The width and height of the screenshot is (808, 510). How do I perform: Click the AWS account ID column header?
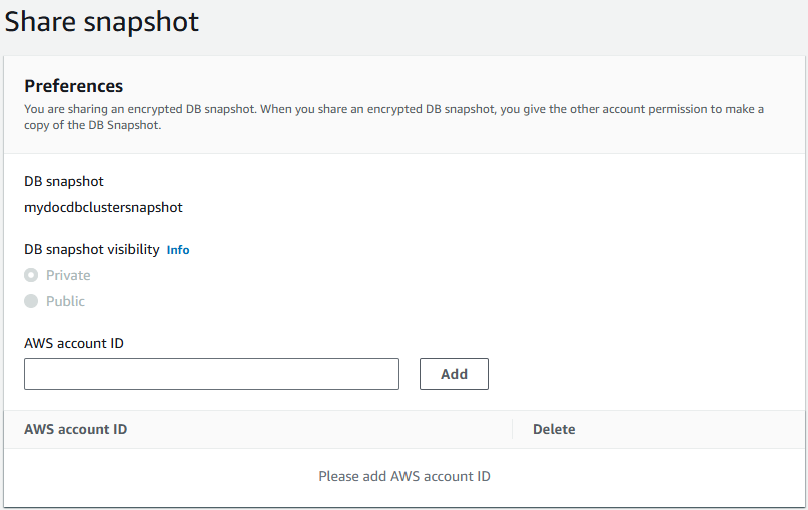tap(76, 429)
